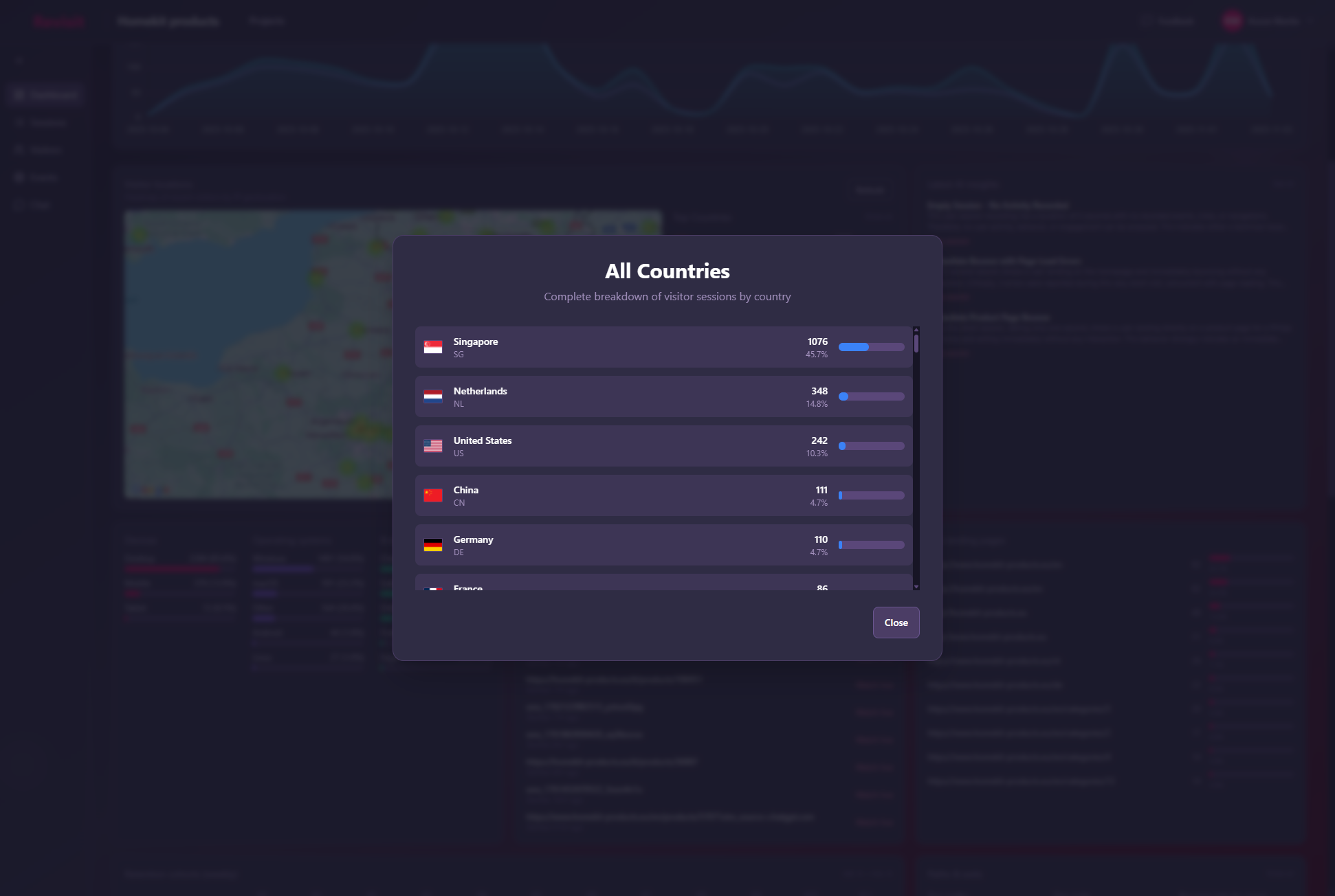Select the China country row

(x=663, y=495)
